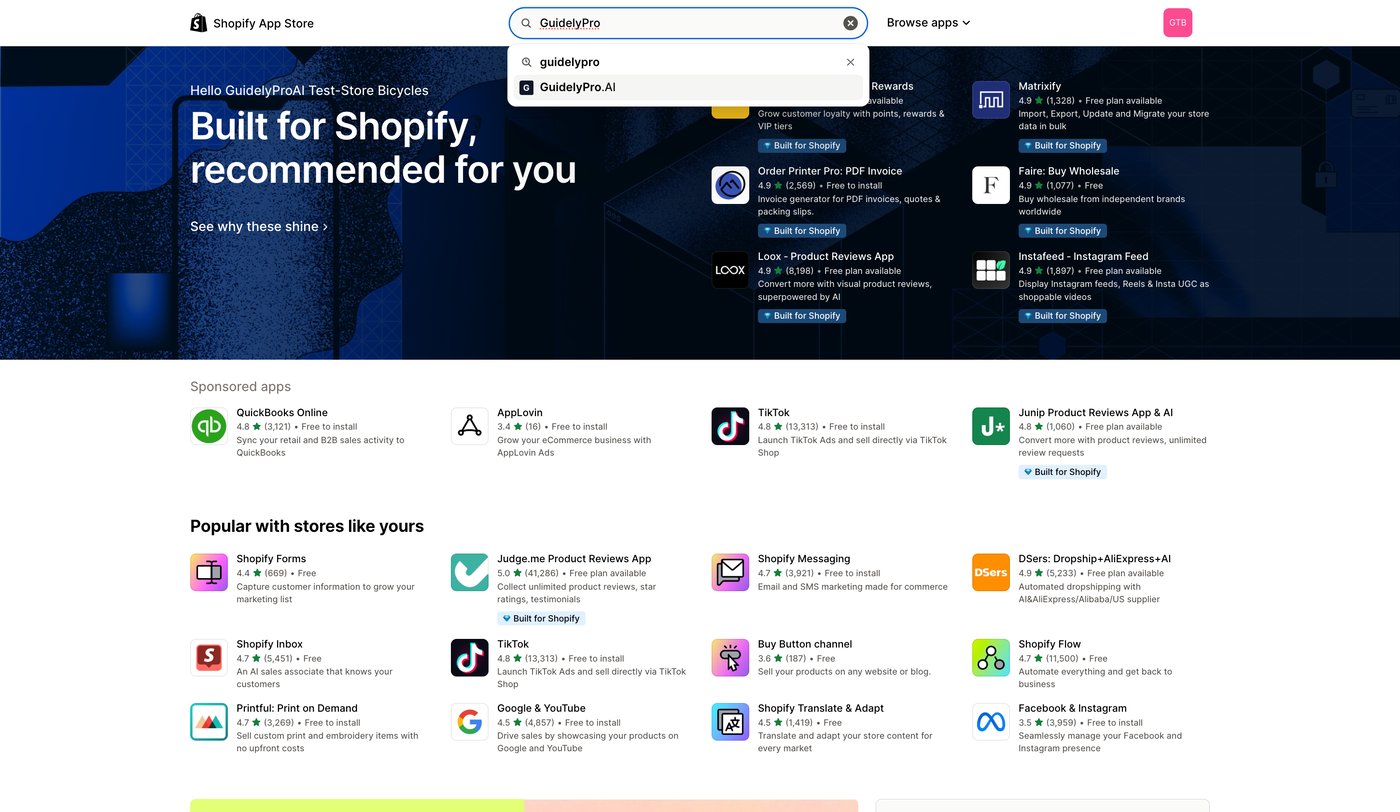Open the QuickBooks Online title link
This screenshot has height=812, width=1400.
pyautogui.click(x=282, y=412)
